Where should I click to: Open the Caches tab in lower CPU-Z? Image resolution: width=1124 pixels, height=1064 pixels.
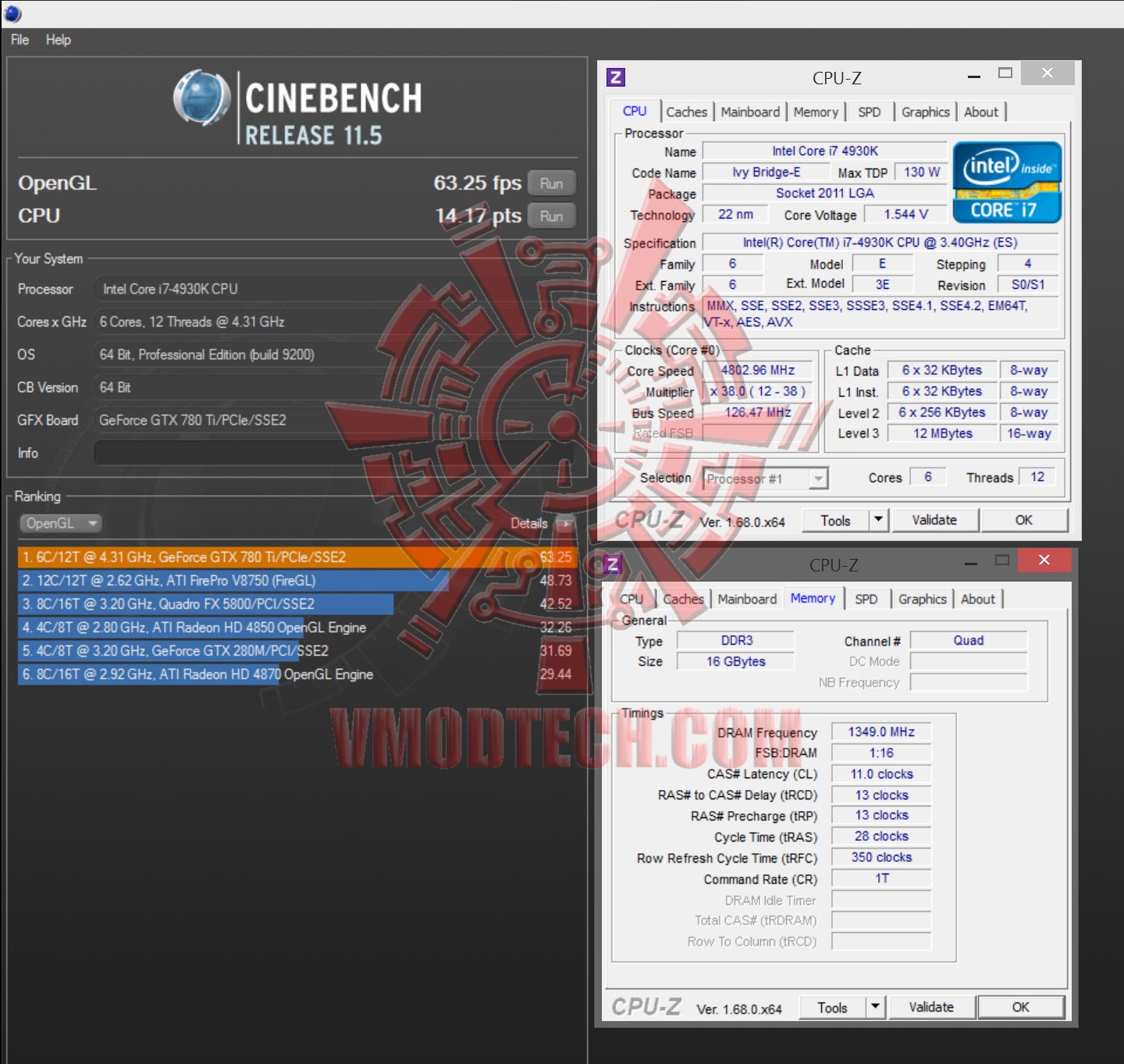pos(683,599)
